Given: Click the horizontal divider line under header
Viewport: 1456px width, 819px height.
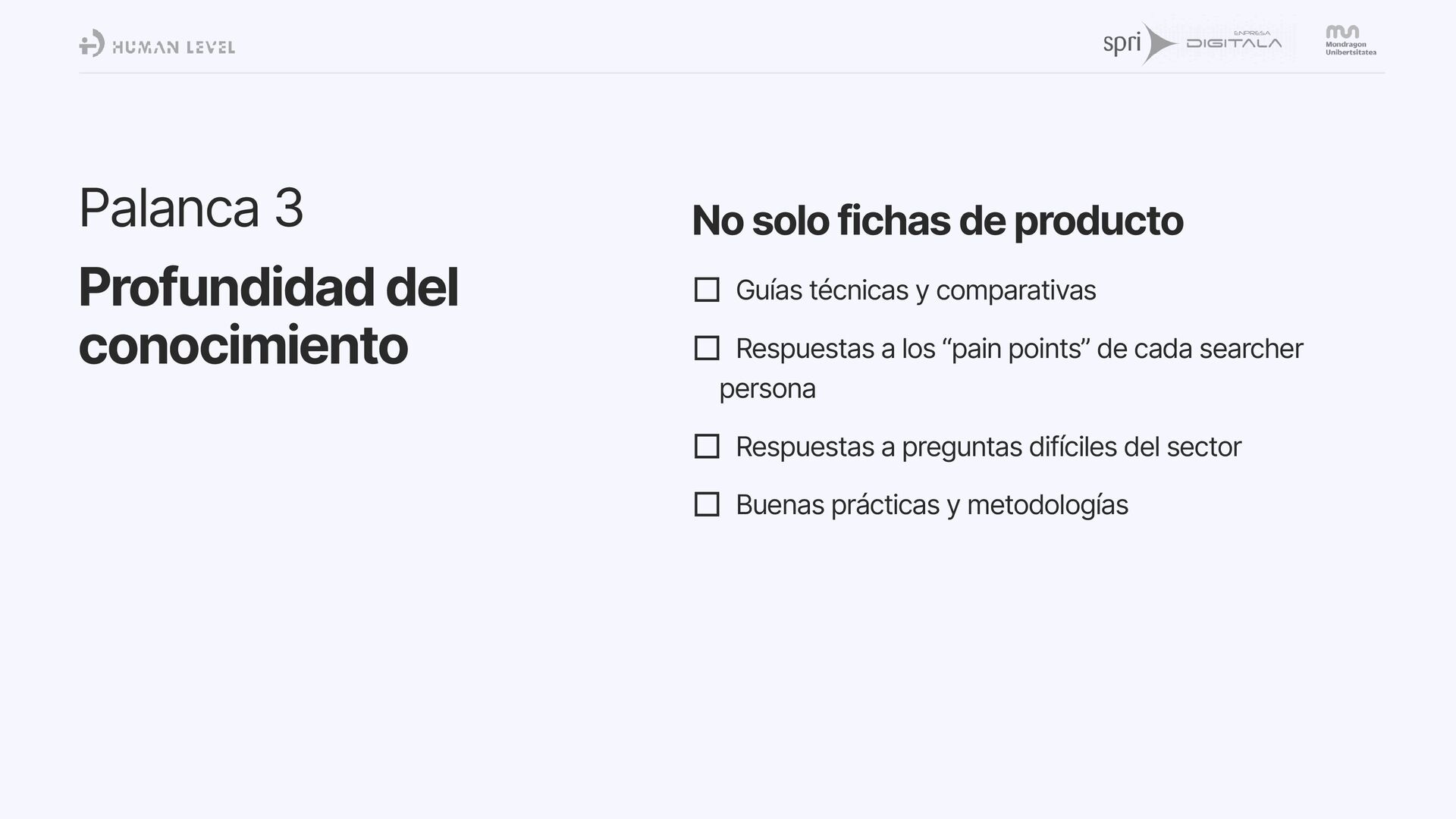Looking at the screenshot, I should point(732,73).
